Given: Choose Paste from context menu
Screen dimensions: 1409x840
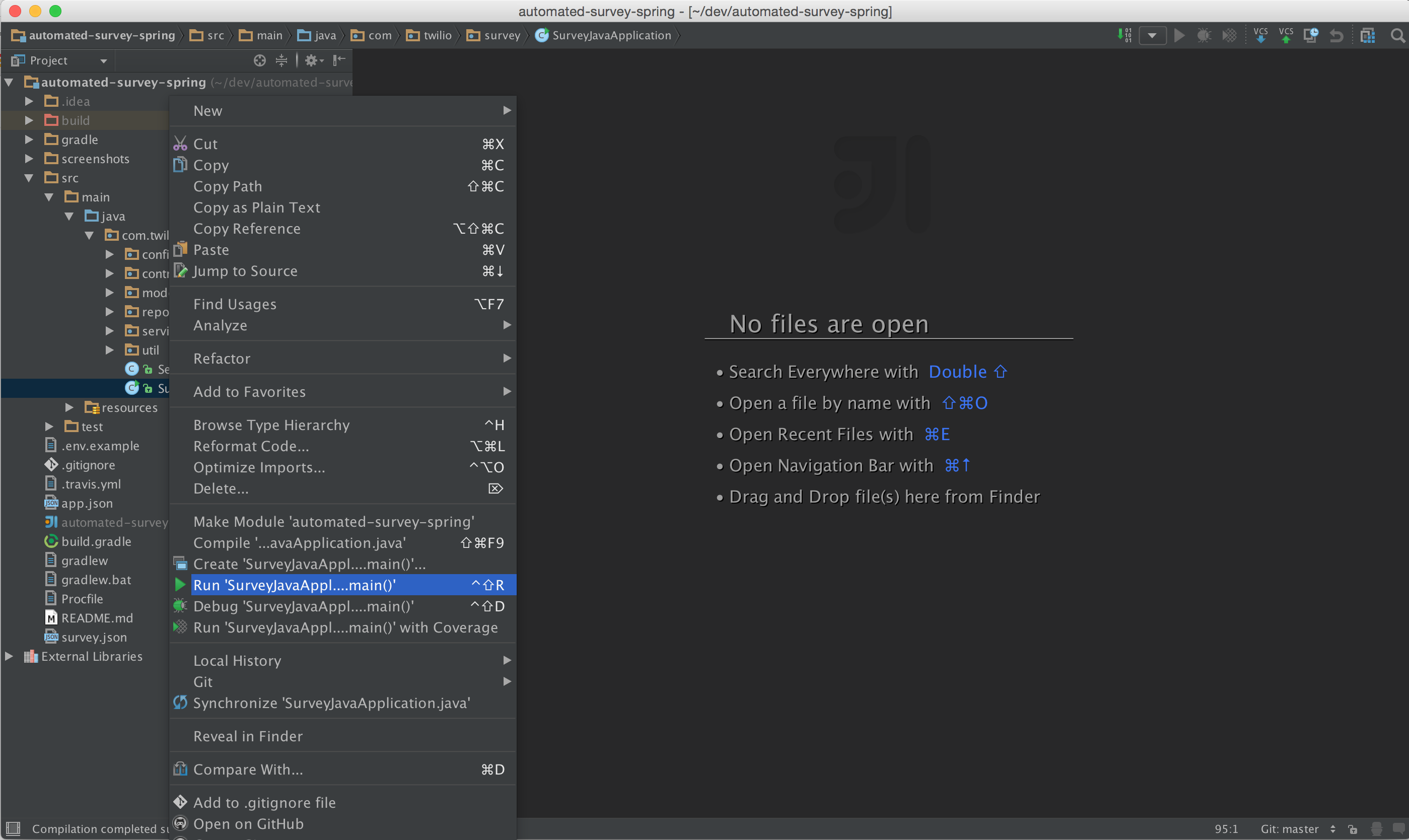Looking at the screenshot, I should click(343, 250).
